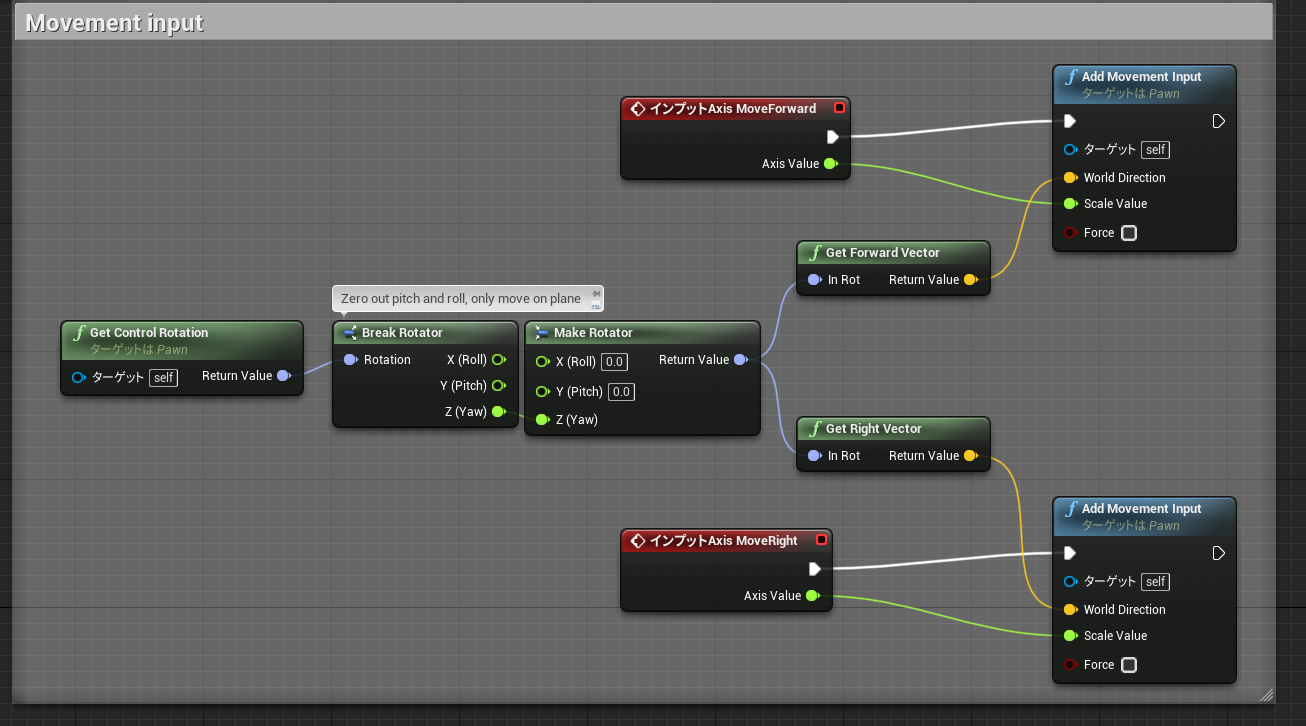
Task: Click the top node's World Direction pin
Action: 1071,178
